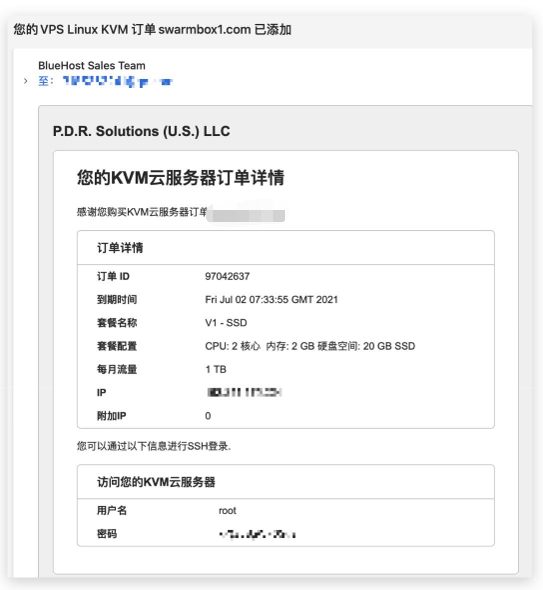Click the blurred recipient email address

point(117,81)
